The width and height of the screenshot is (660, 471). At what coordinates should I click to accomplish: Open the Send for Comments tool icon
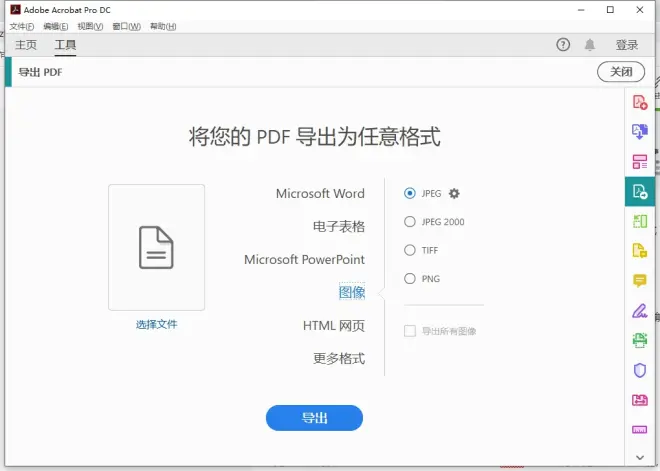[640, 250]
